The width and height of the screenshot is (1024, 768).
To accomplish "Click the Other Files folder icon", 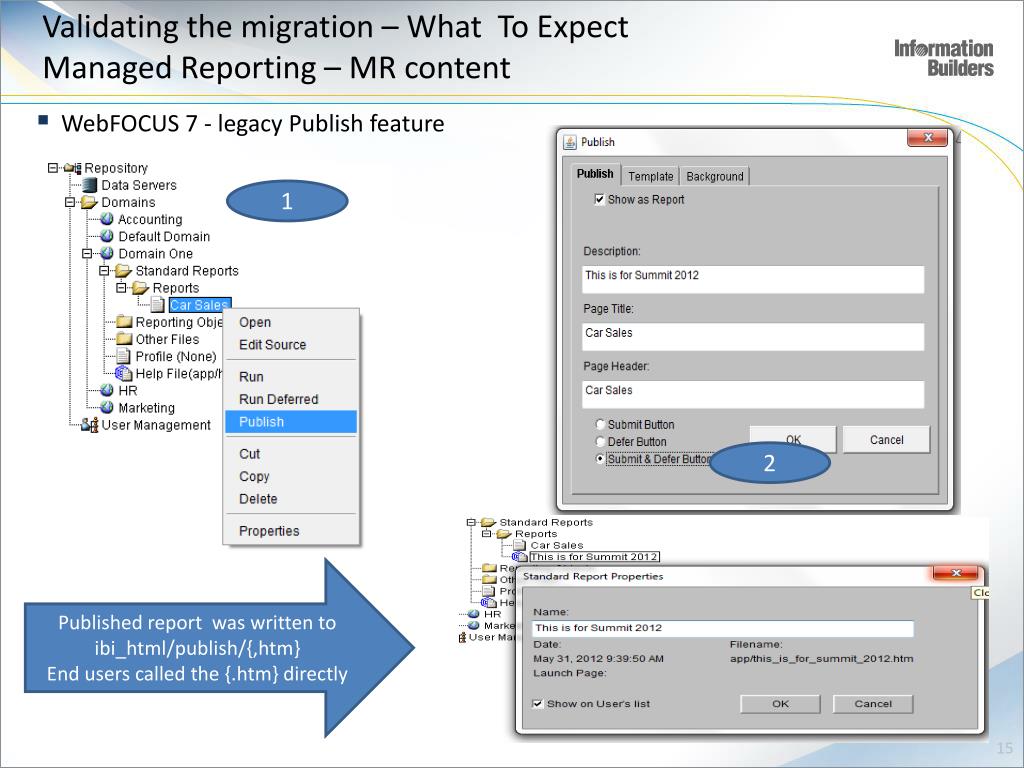I will coord(124,338).
